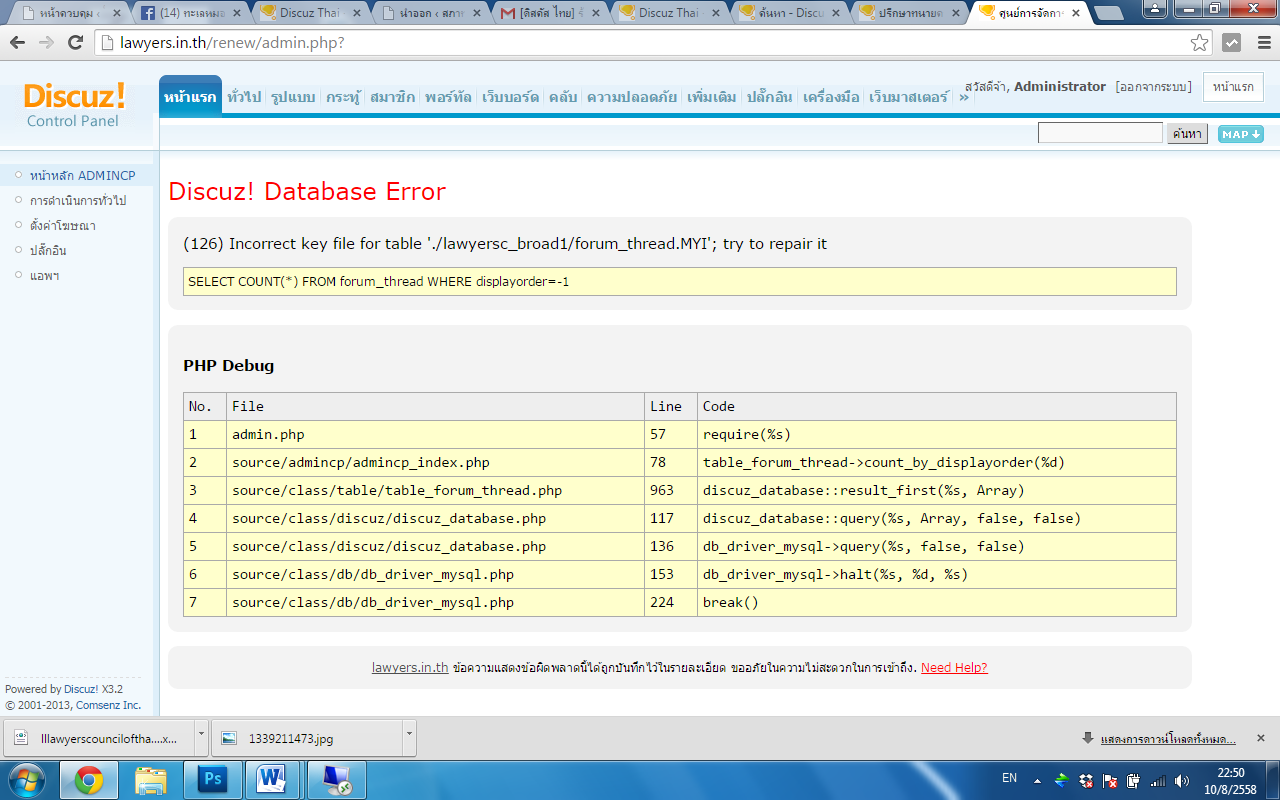Image resolution: width=1280 pixels, height=800 pixels.
Task: Open the กระทู้ admin menu
Action: tap(343, 97)
